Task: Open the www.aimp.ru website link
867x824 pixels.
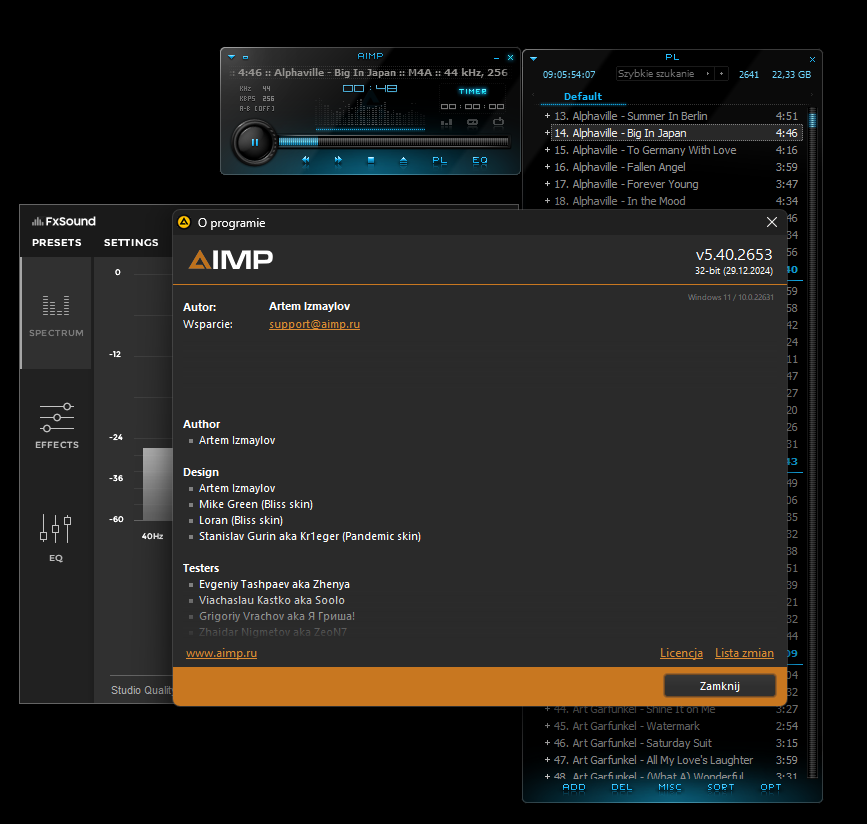Action: click(221, 653)
